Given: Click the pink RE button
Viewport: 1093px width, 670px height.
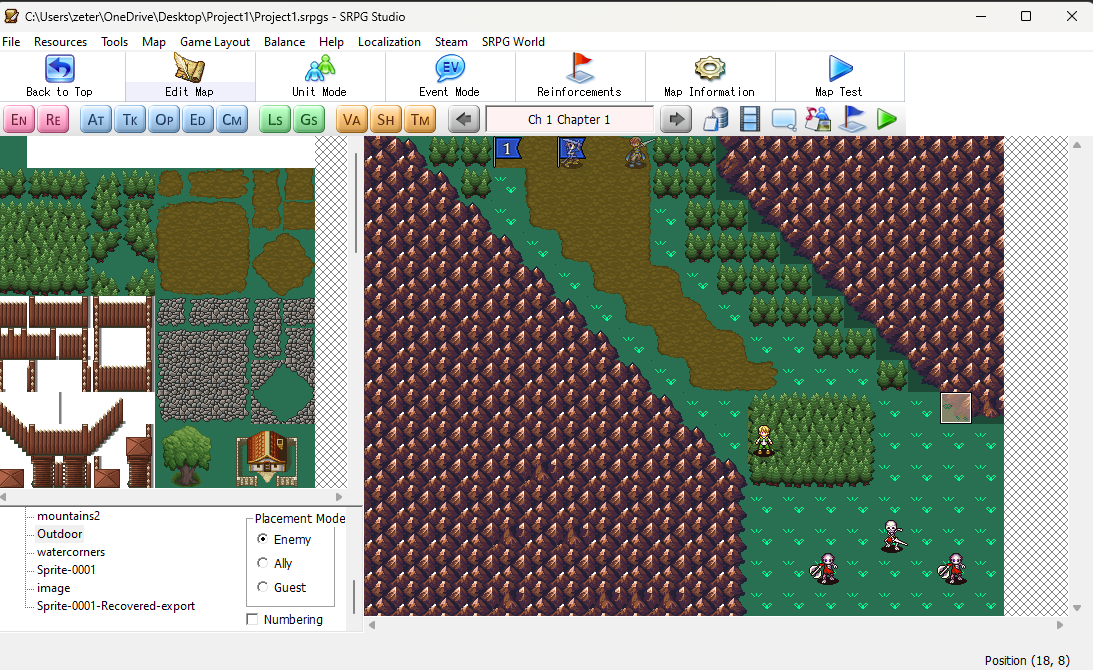Looking at the screenshot, I should coord(53,120).
